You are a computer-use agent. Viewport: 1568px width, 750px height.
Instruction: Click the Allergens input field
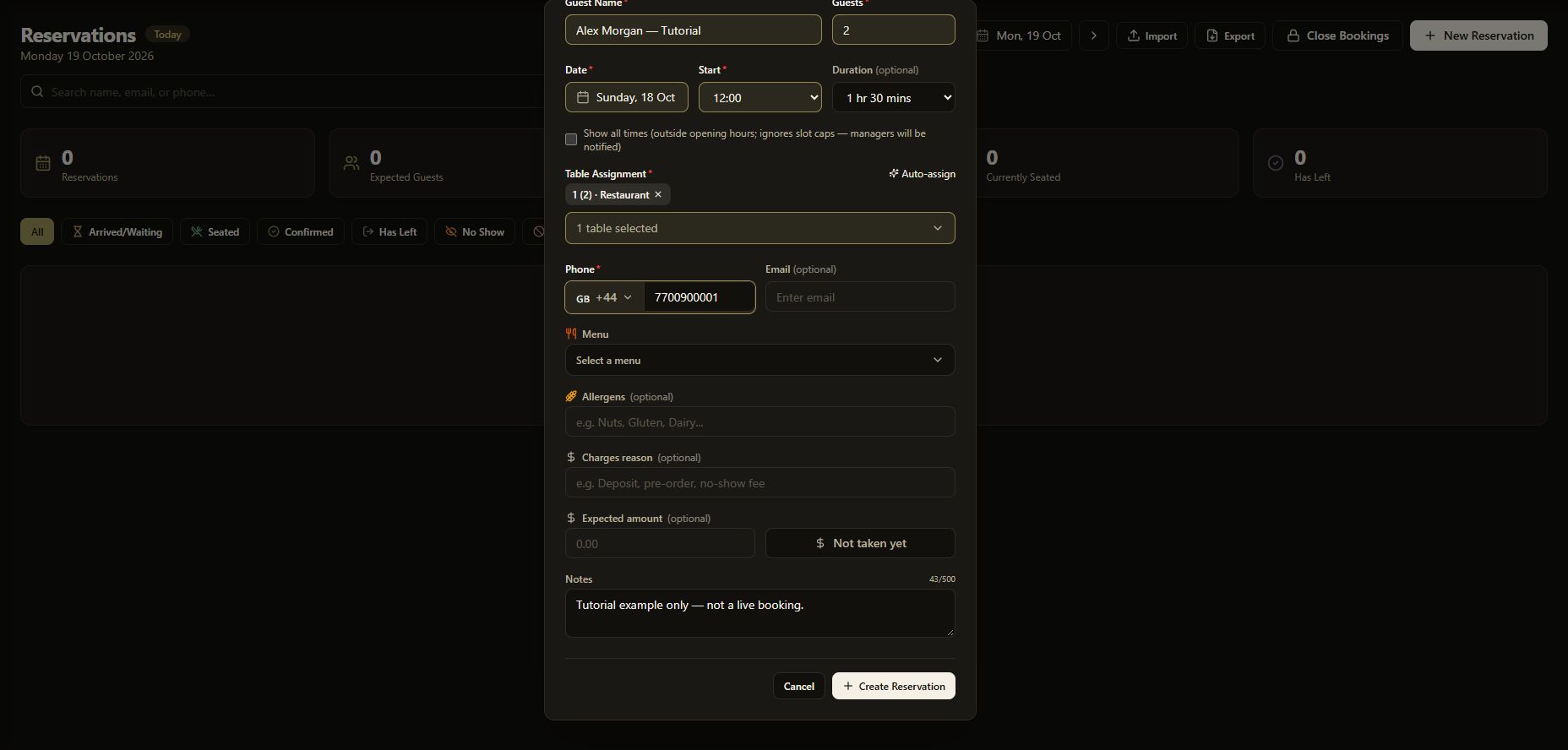[760, 421]
